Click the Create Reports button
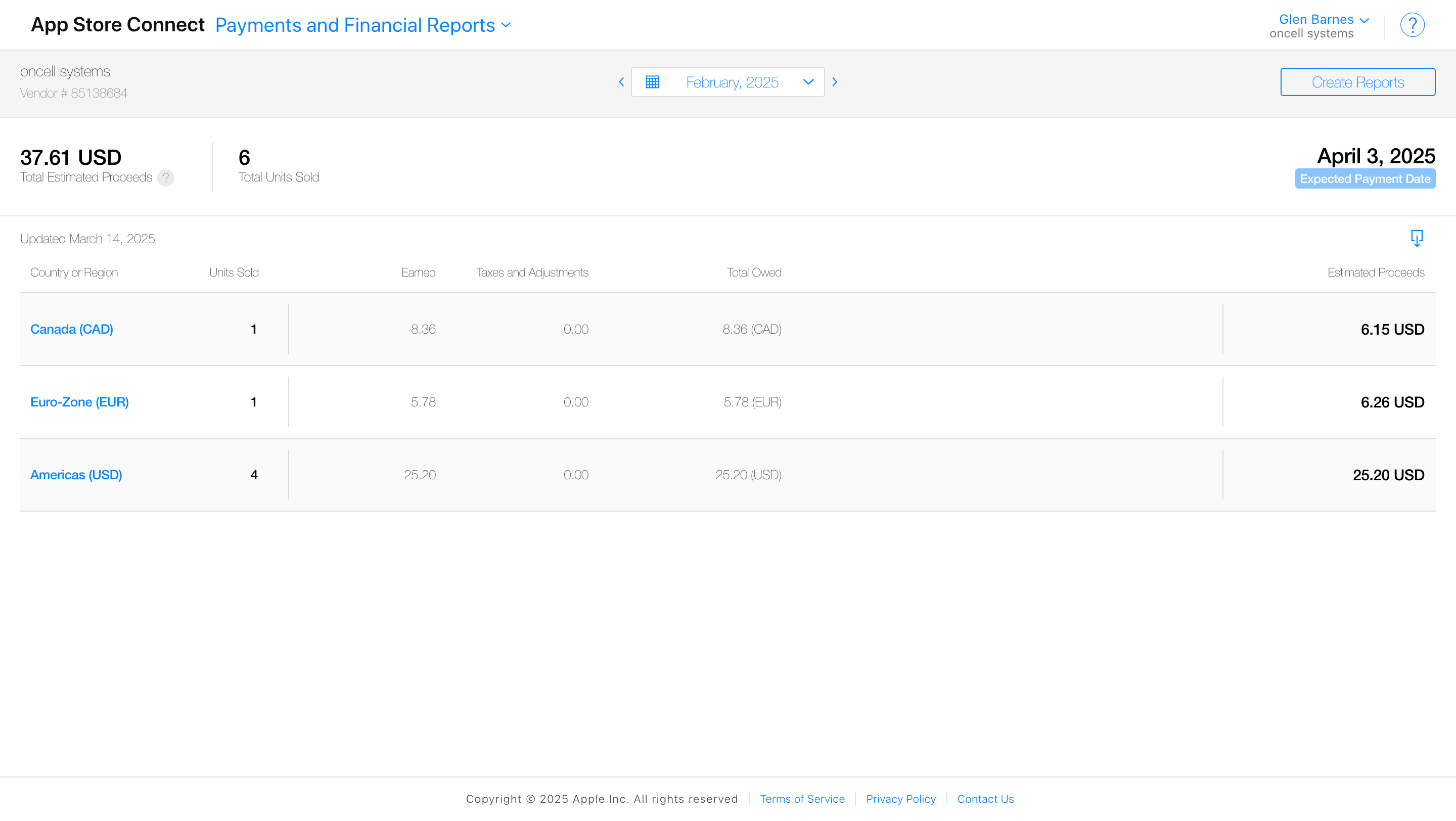The image size is (1456, 821). tap(1357, 82)
